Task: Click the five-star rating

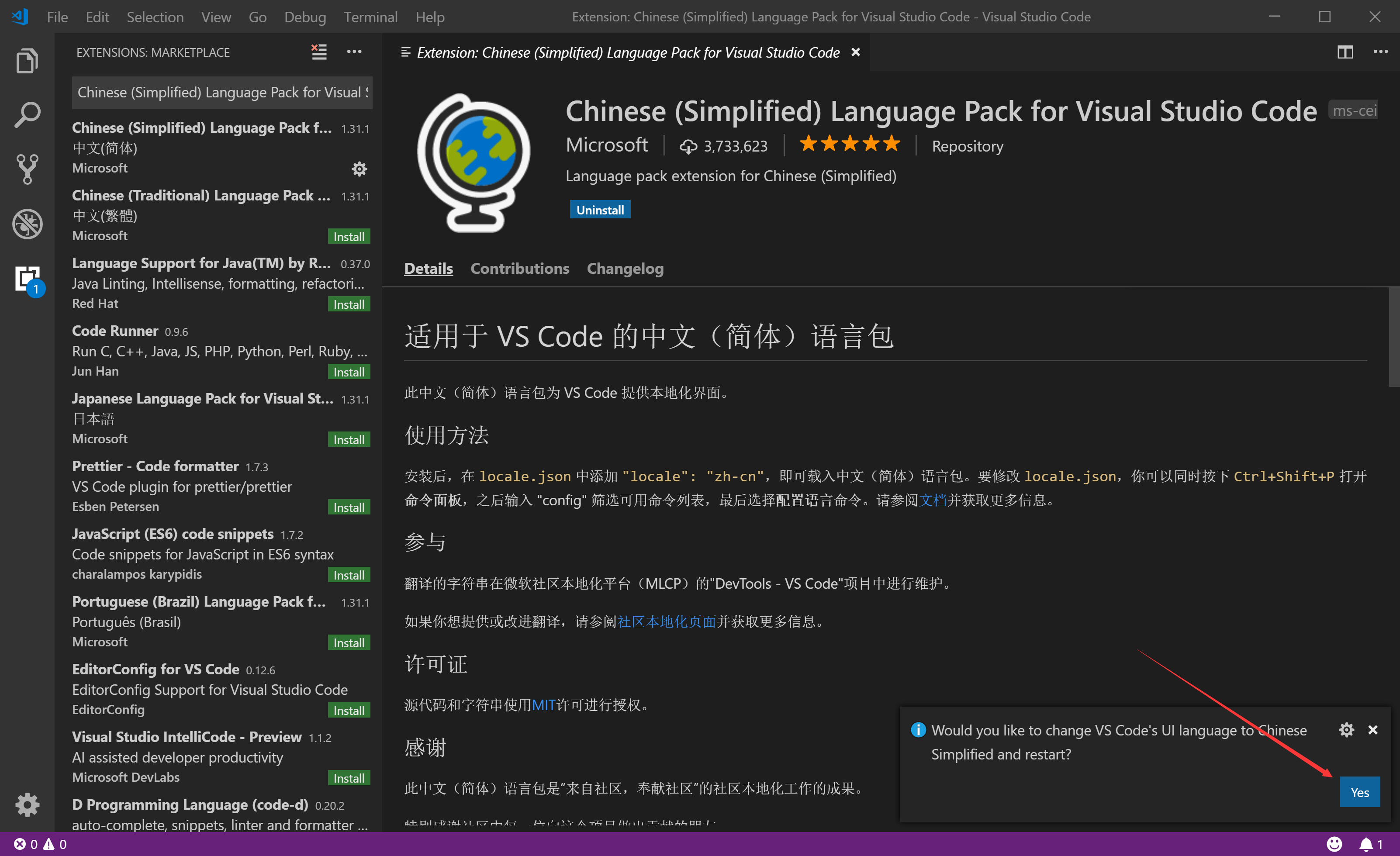Action: (850, 144)
